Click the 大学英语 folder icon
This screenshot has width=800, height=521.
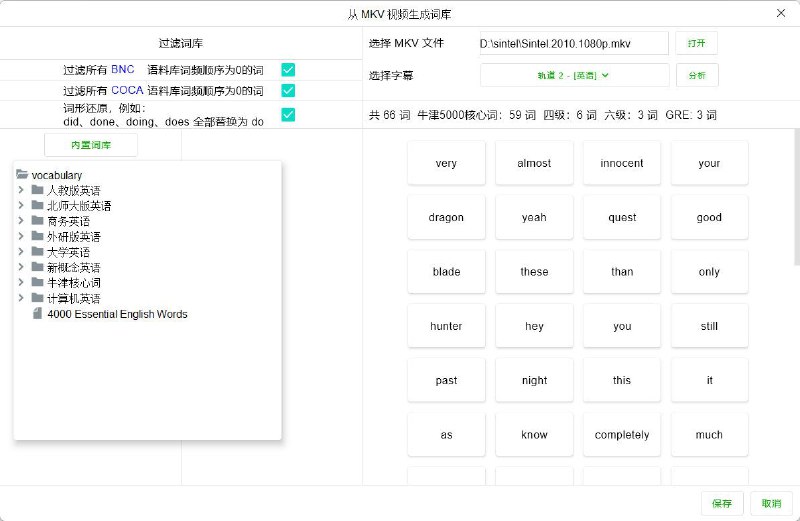click(x=37, y=252)
